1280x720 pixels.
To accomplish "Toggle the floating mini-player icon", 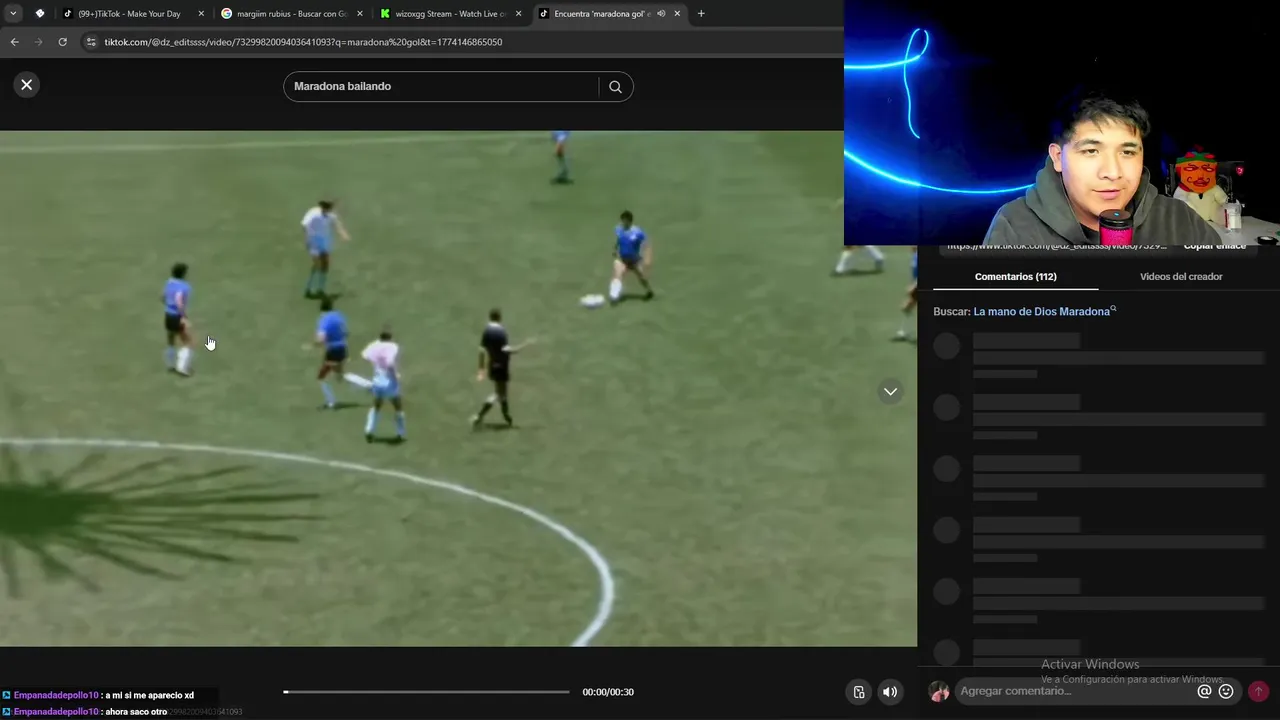I will (x=858, y=692).
